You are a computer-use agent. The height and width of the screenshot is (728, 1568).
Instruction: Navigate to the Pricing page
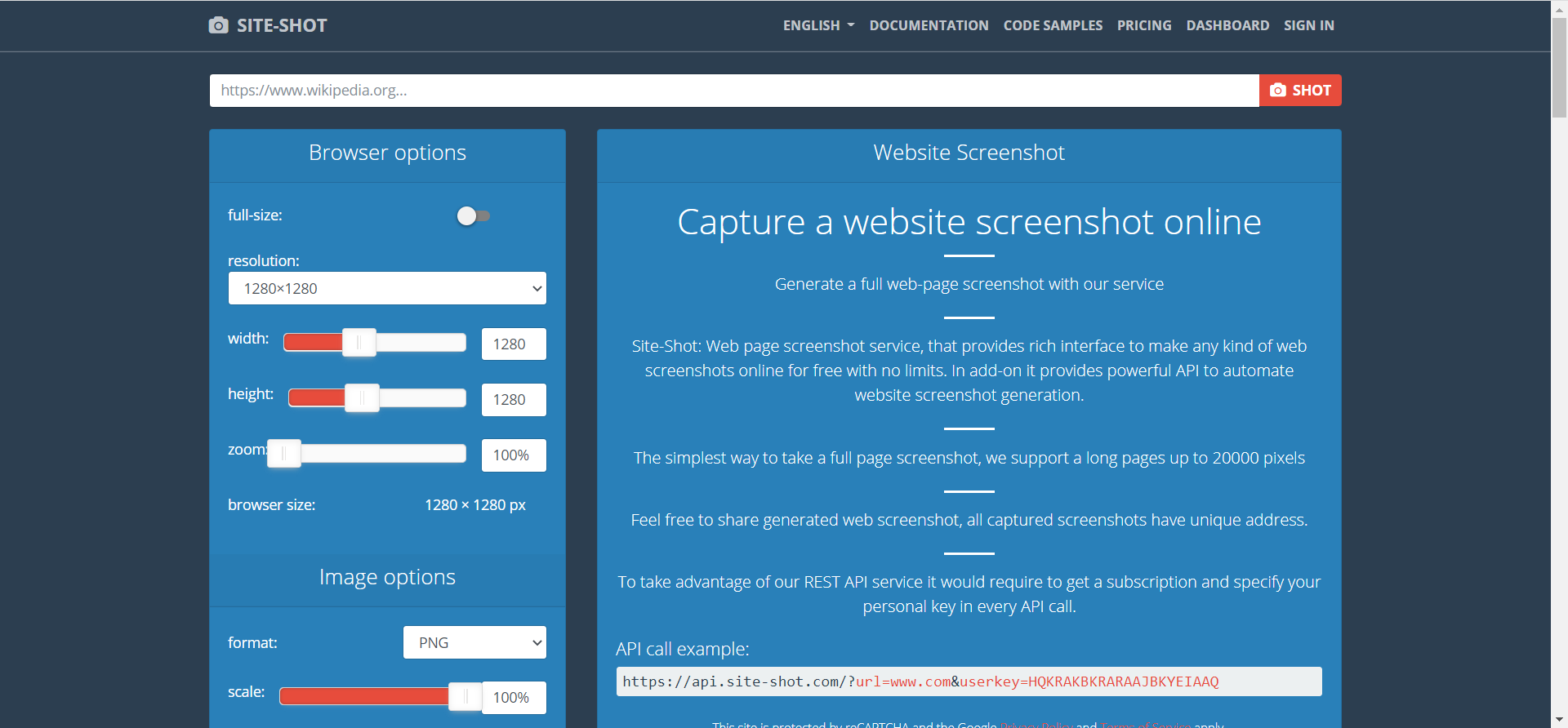point(1144,25)
